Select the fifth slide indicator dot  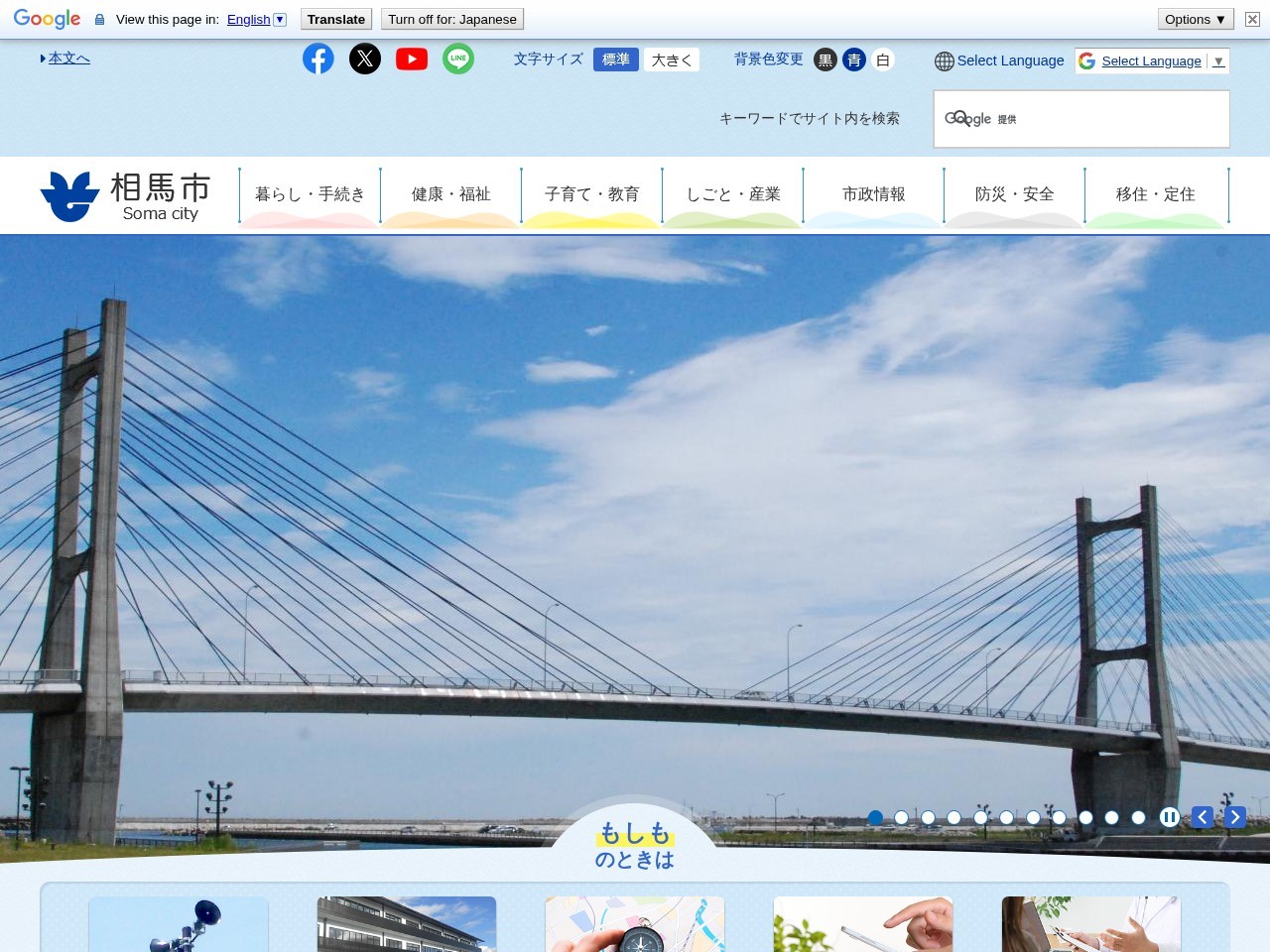980,818
